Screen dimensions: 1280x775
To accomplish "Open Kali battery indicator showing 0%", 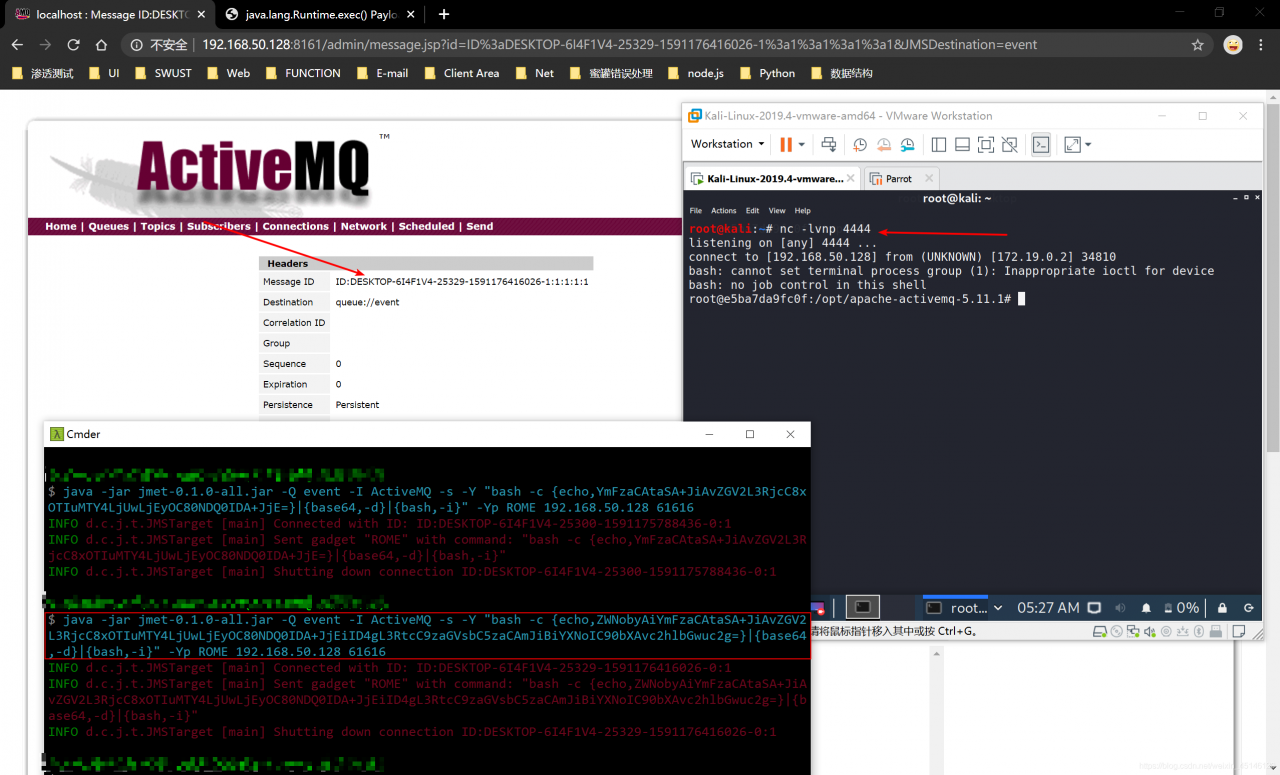I will 1180,607.
